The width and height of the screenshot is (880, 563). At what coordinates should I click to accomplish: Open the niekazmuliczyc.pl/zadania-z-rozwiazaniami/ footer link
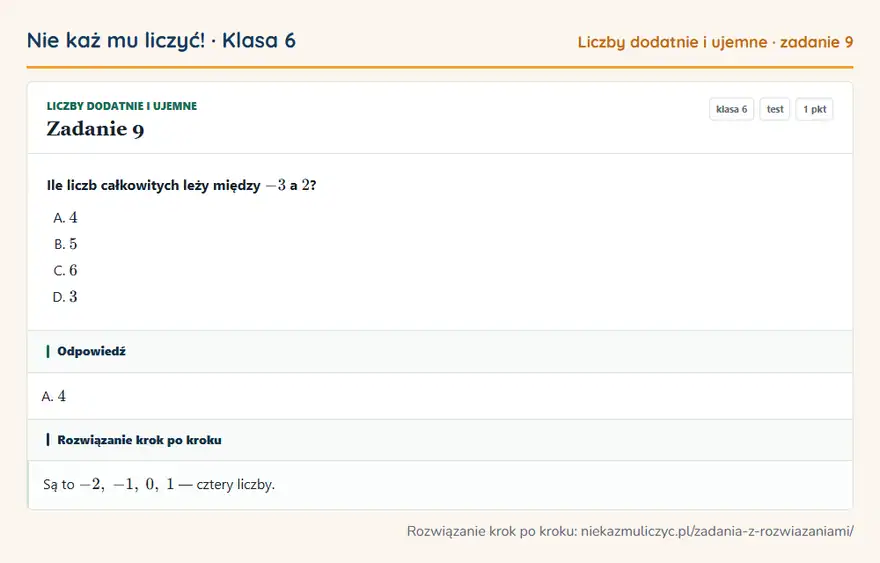point(717,531)
